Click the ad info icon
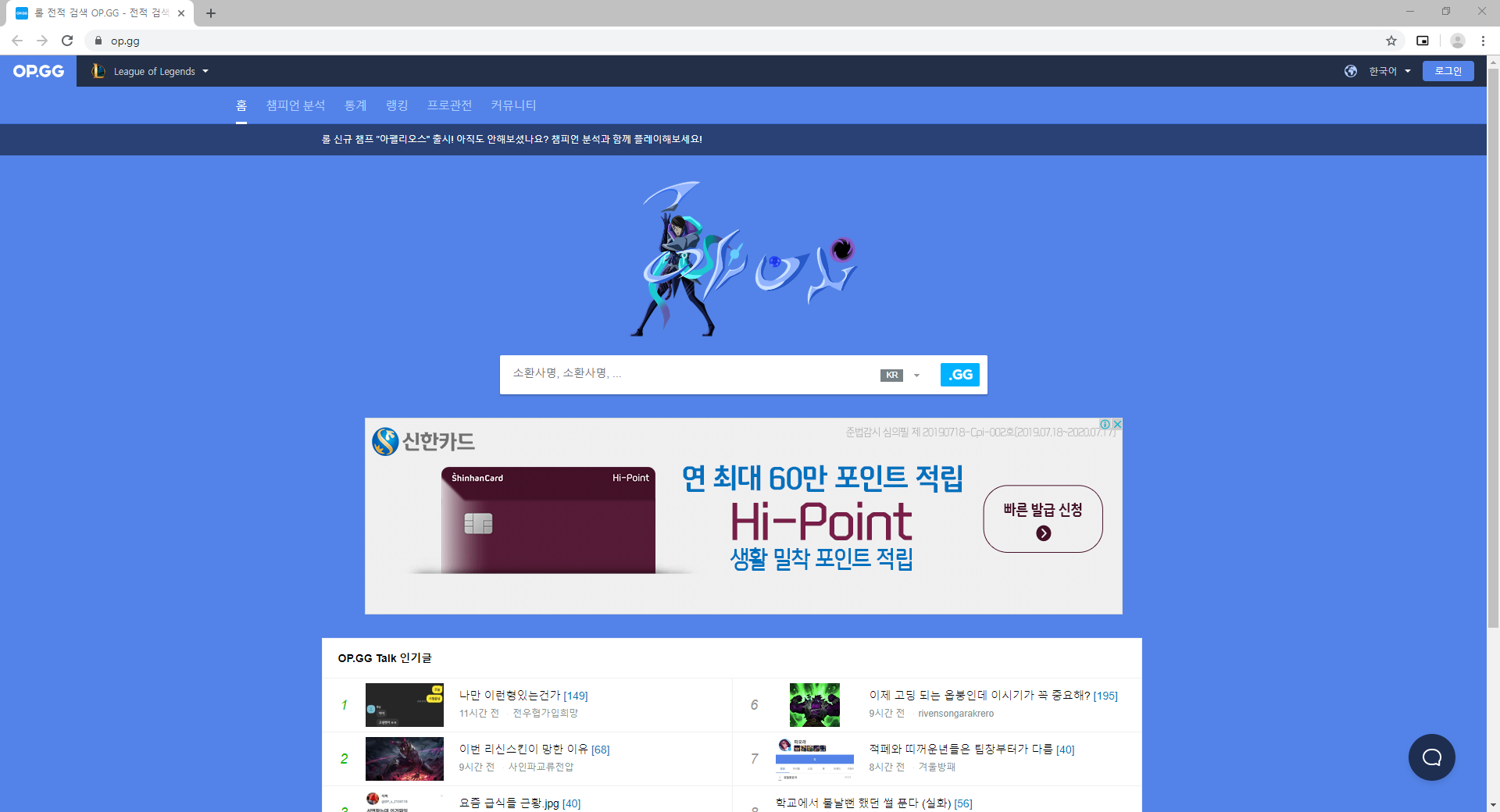Viewport: 1500px width, 812px height. click(x=1105, y=424)
